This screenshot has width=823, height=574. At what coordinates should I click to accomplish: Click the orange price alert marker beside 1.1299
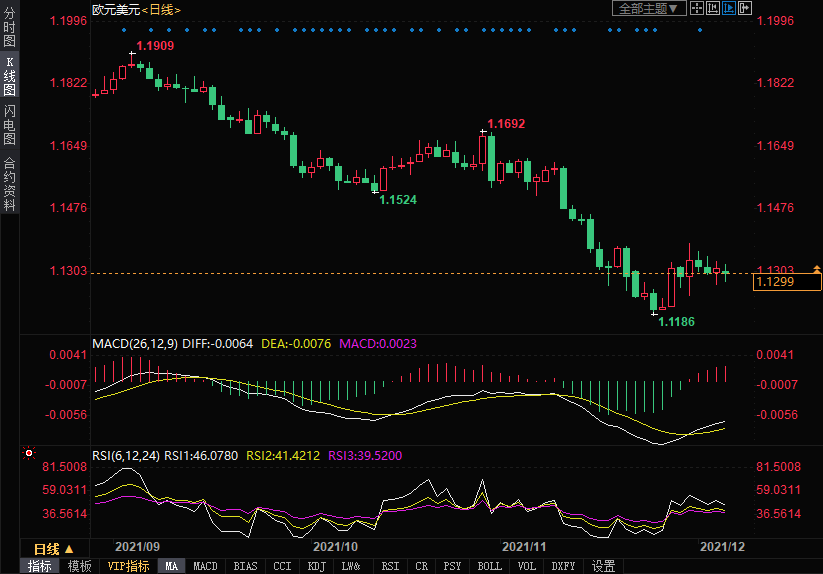coord(817,270)
